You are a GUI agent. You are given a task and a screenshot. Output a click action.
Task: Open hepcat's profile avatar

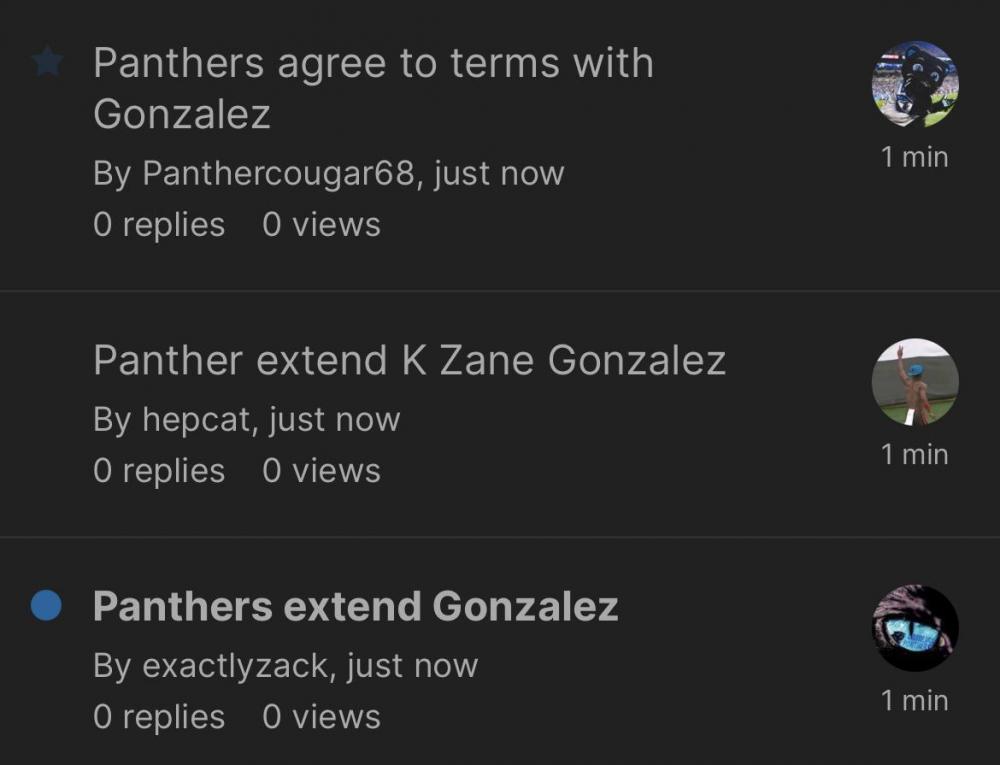click(x=915, y=382)
